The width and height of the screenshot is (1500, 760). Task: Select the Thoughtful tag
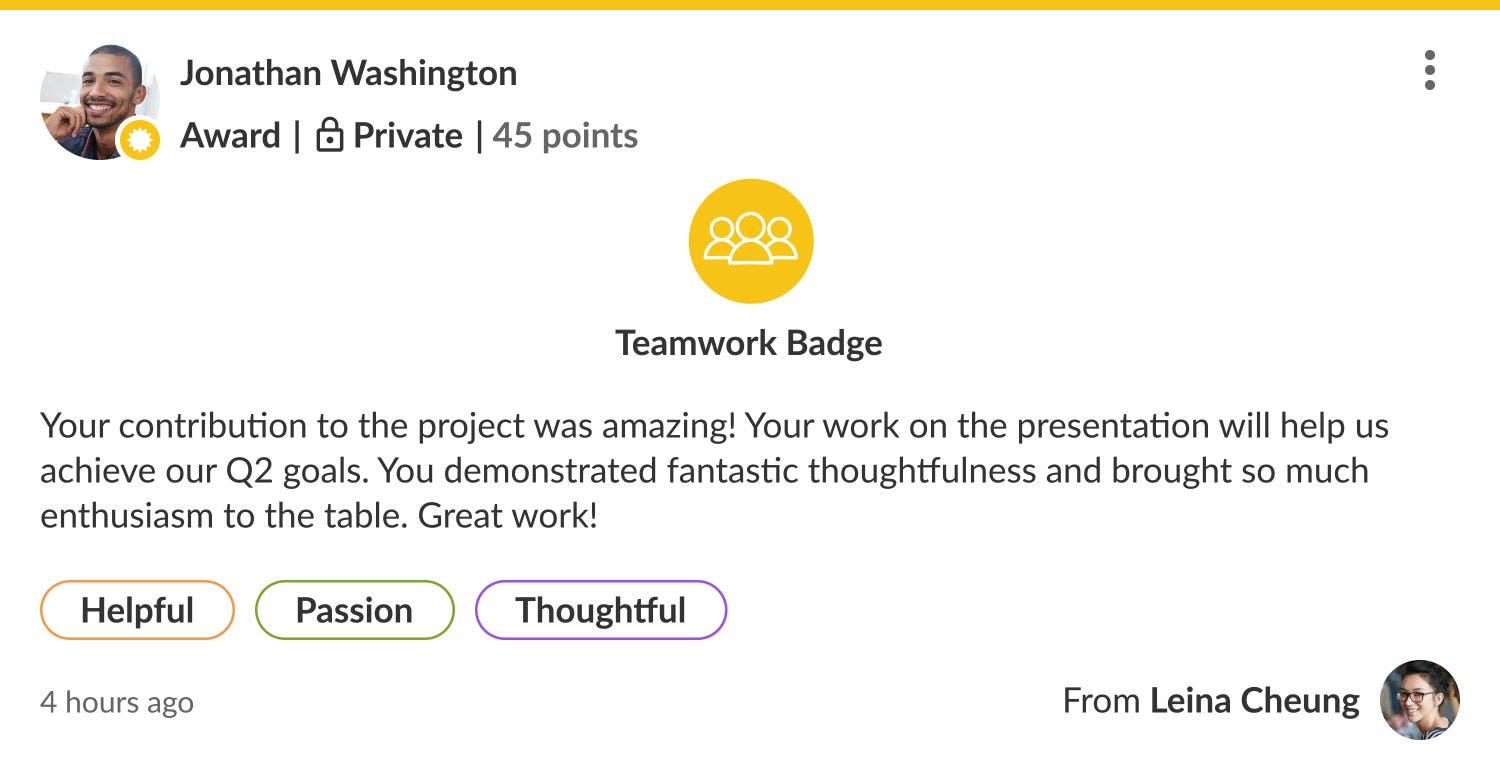coord(600,610)
